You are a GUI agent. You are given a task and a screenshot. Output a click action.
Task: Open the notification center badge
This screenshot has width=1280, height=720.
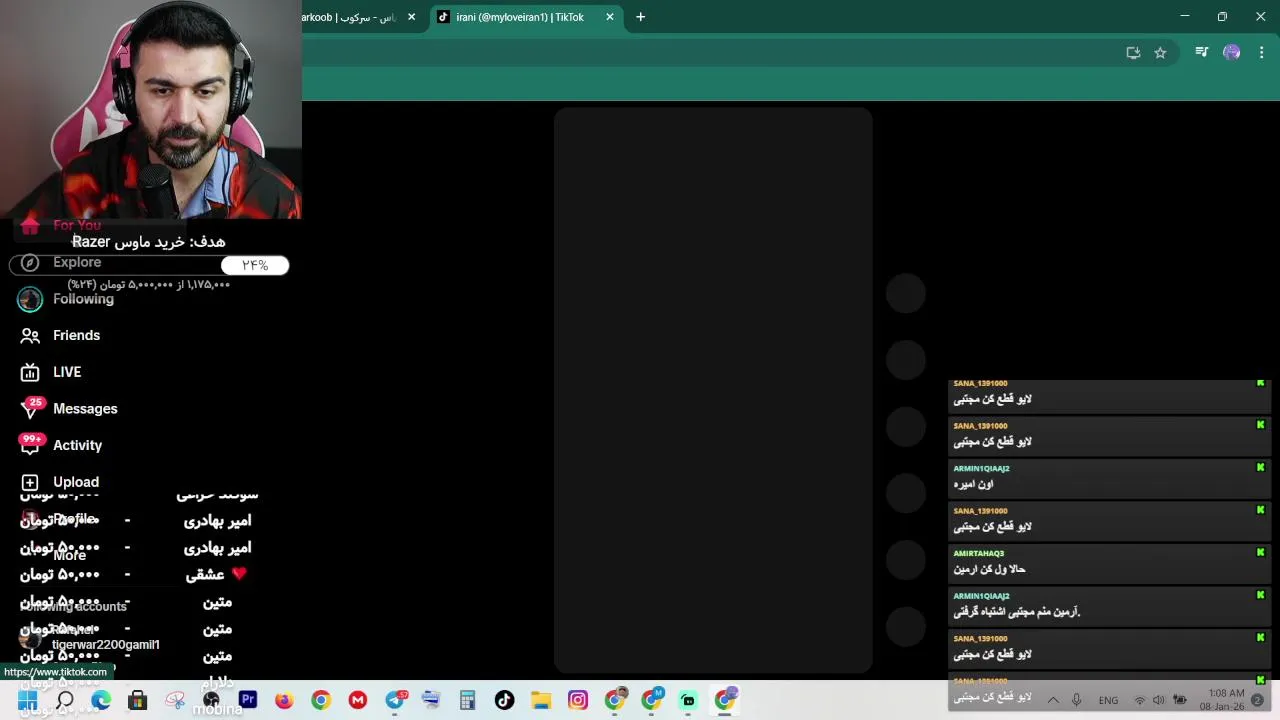[x=1257, y=700]
